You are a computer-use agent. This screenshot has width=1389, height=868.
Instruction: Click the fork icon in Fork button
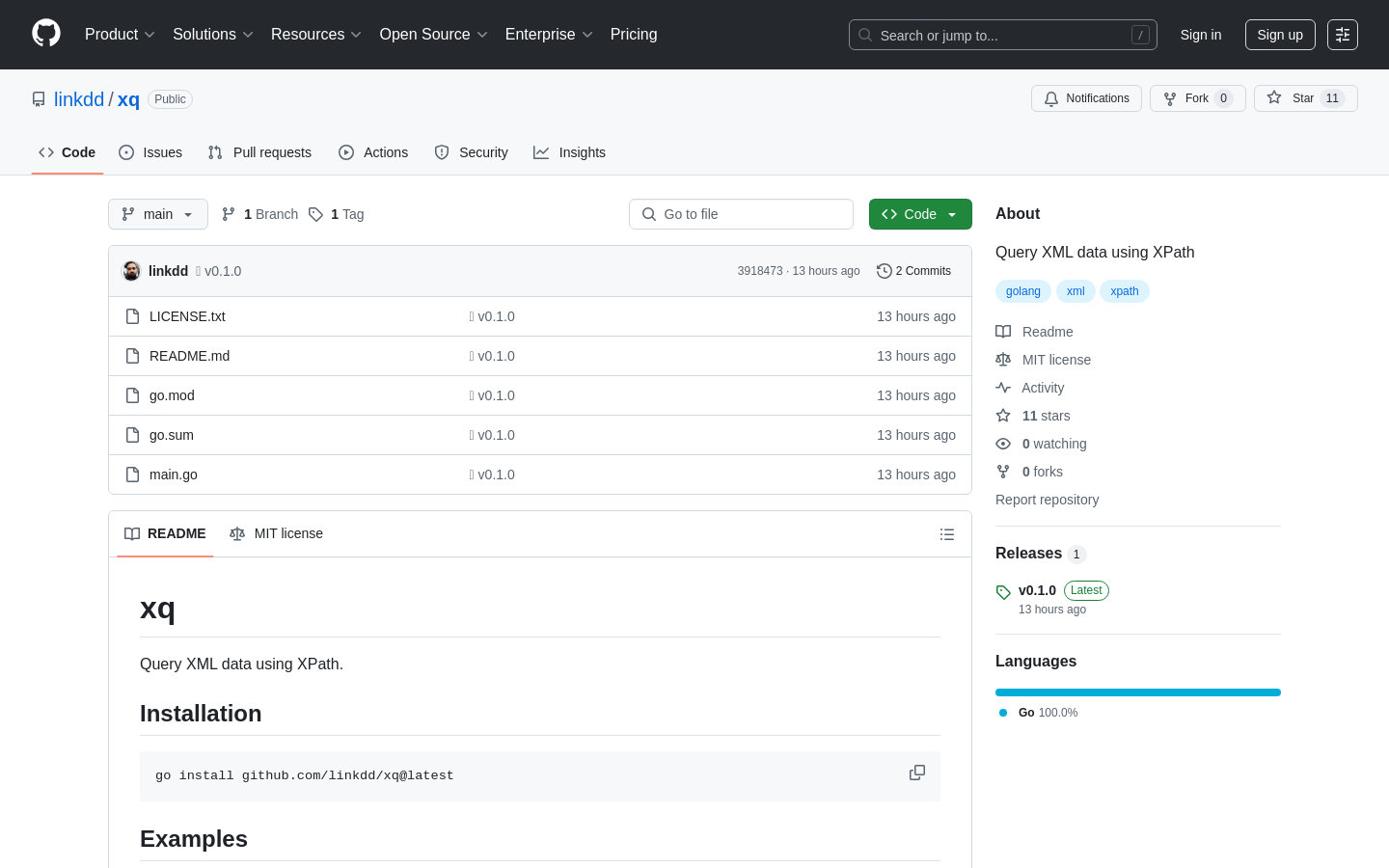[1170, 98]
